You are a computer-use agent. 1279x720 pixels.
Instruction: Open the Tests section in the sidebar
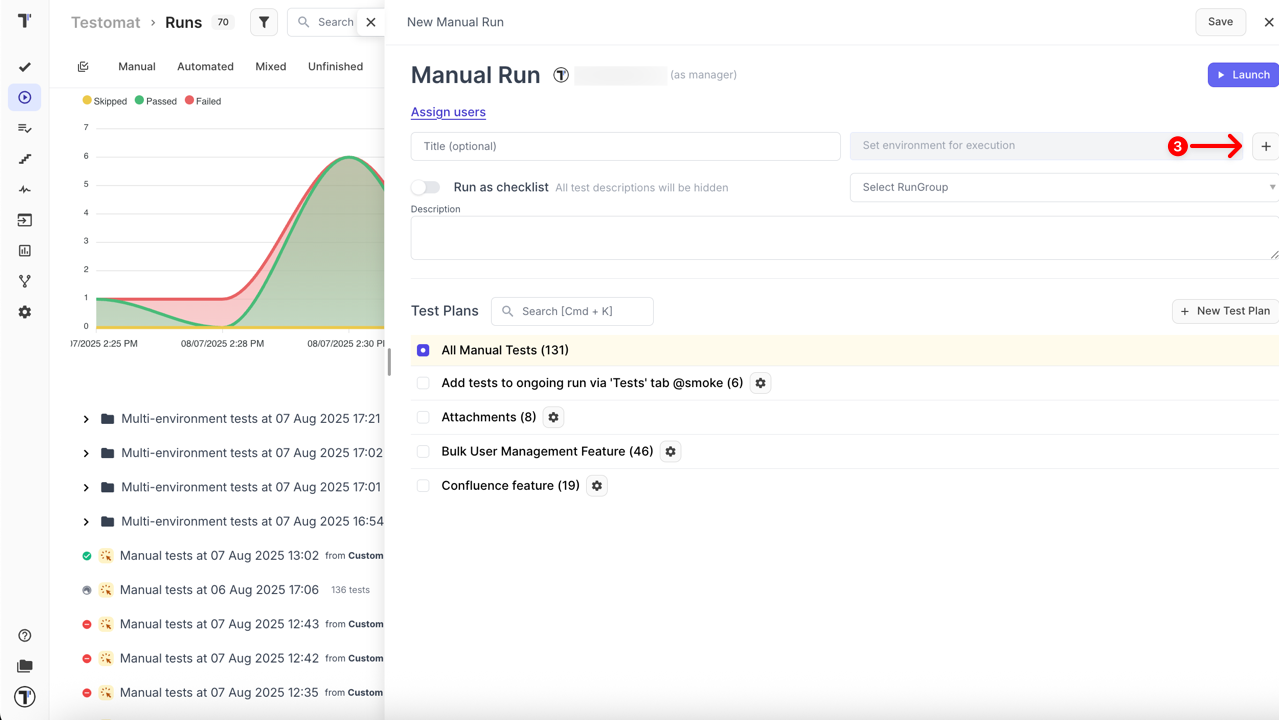click(25, 67)
